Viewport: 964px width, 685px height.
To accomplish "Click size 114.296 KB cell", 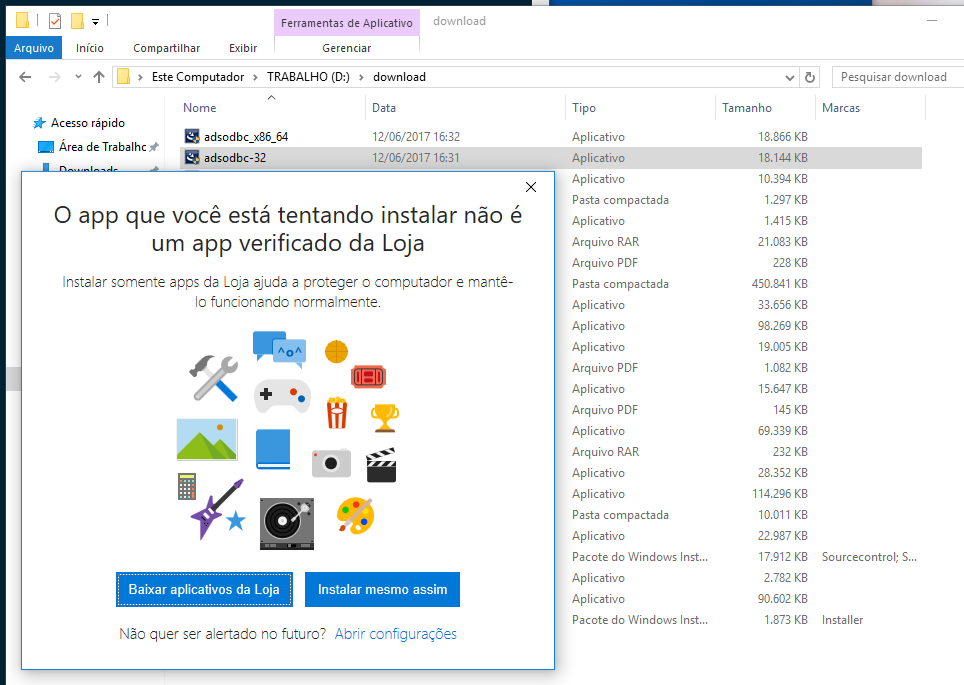I will 780,494.
